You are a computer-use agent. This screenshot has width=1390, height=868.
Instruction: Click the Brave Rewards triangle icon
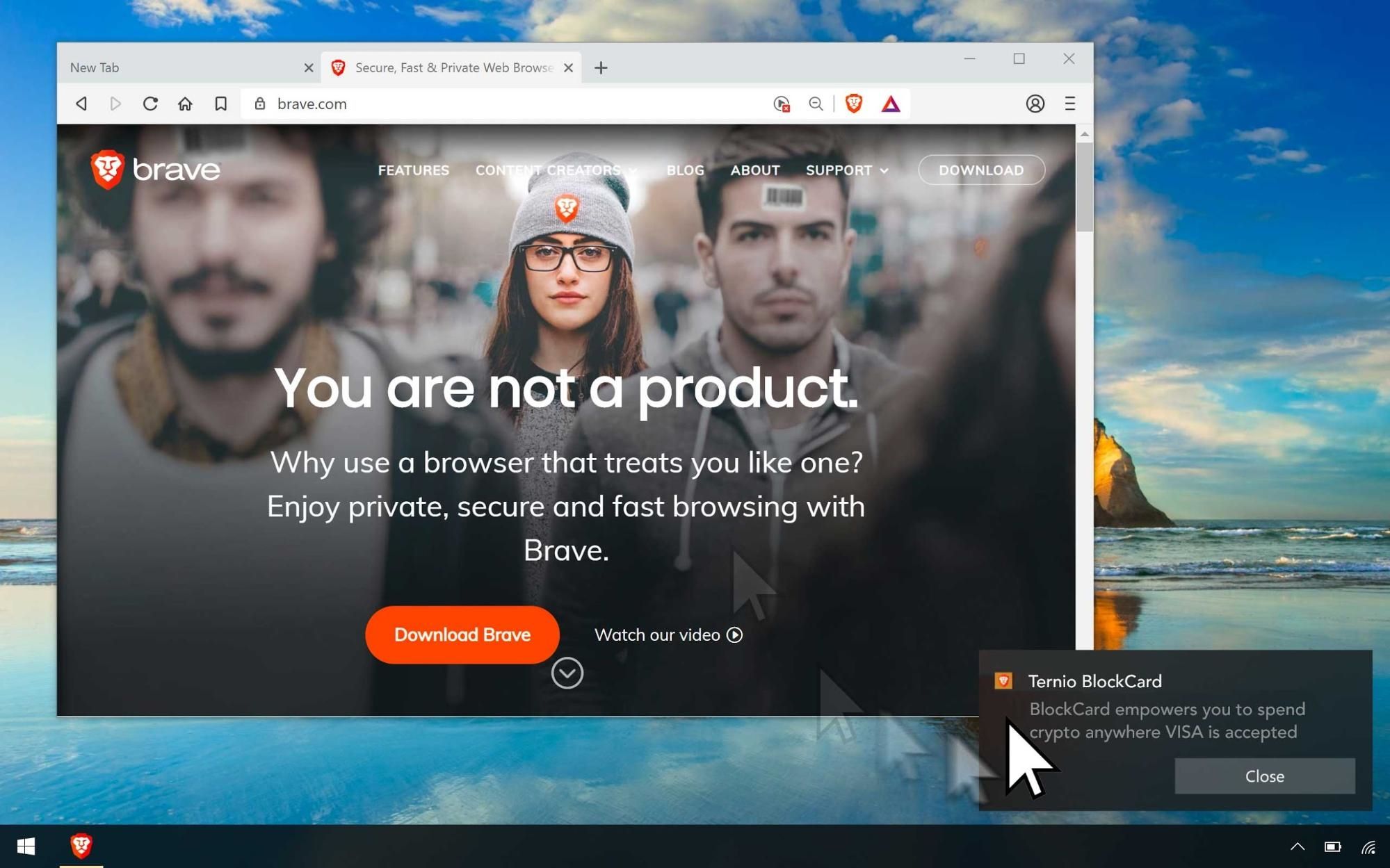(x=891, y=104)
